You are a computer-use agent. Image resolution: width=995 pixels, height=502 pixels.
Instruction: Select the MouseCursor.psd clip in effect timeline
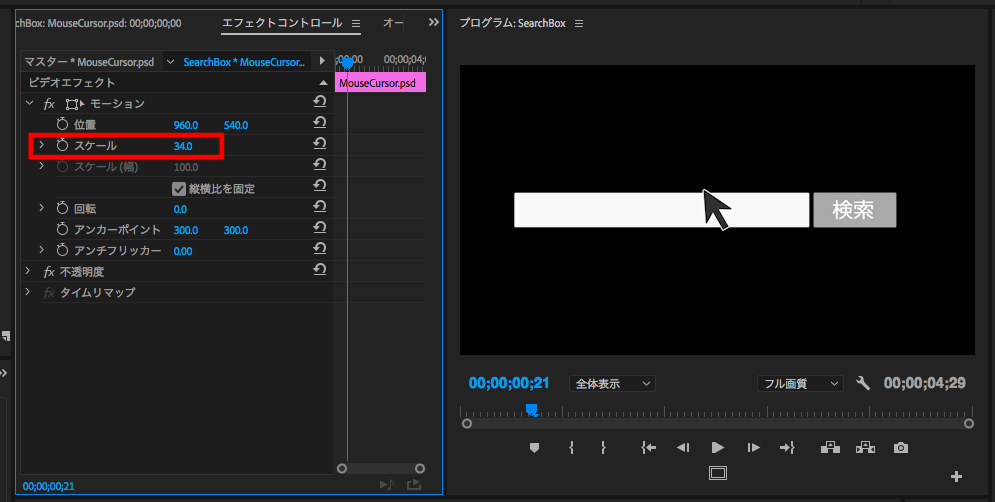(380, 83)
